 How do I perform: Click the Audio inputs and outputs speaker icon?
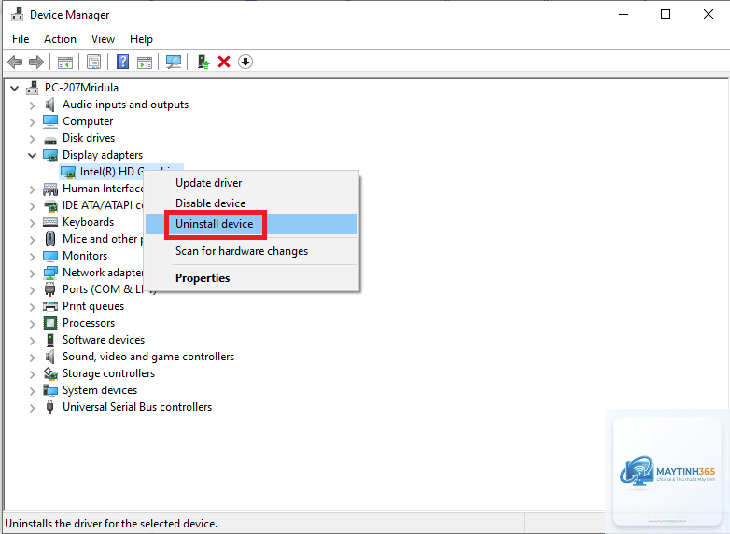[x=50, y=104]
